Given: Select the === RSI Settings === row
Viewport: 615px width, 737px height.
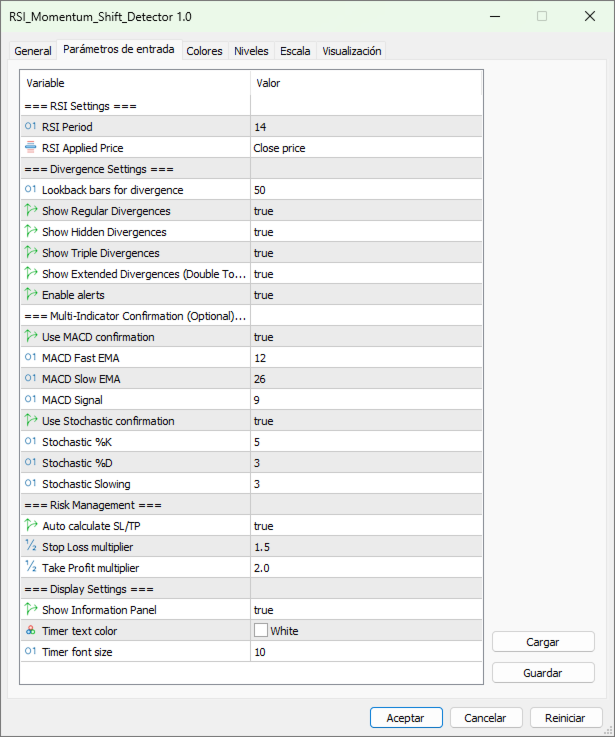Looking at the screenshot, I should [252, 106].
